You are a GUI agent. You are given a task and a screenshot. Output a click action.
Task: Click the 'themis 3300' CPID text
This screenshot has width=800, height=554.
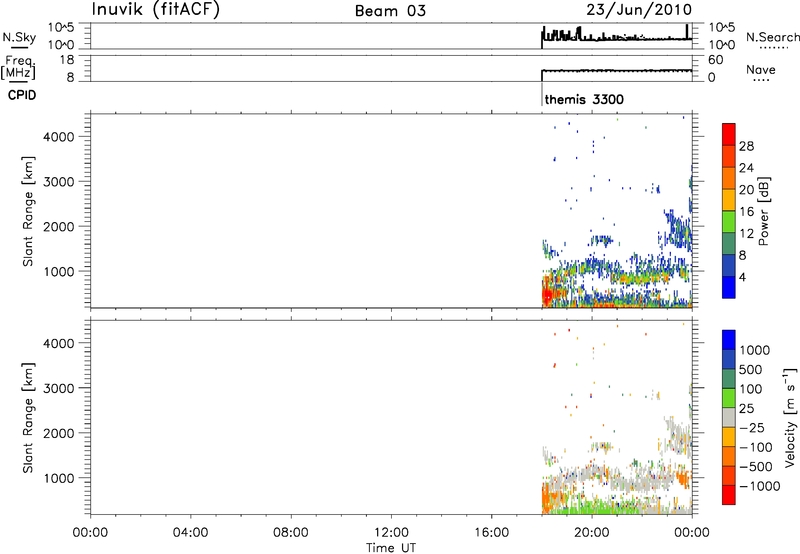pyautogui.click(x=584, y=99)
